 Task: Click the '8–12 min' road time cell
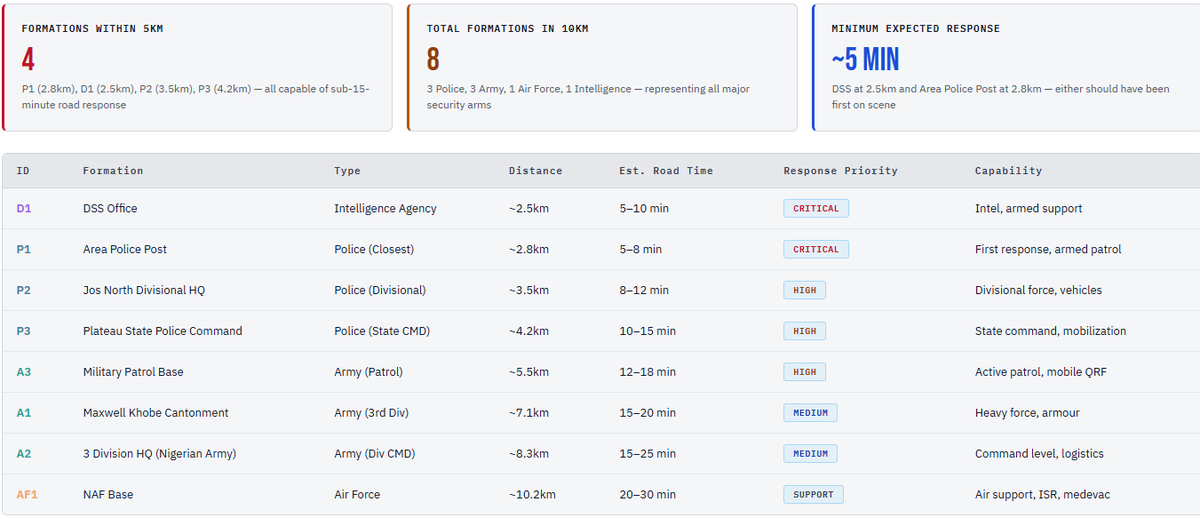(644, 290)
